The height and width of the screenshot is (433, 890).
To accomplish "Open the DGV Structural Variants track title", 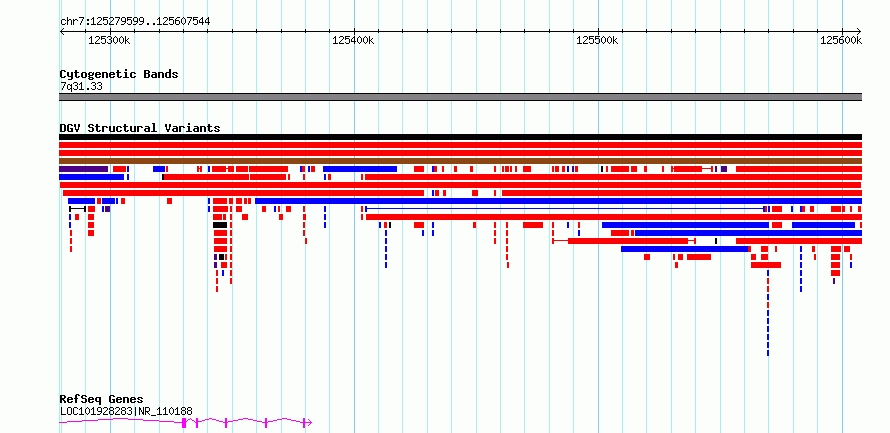I will 140,128.
